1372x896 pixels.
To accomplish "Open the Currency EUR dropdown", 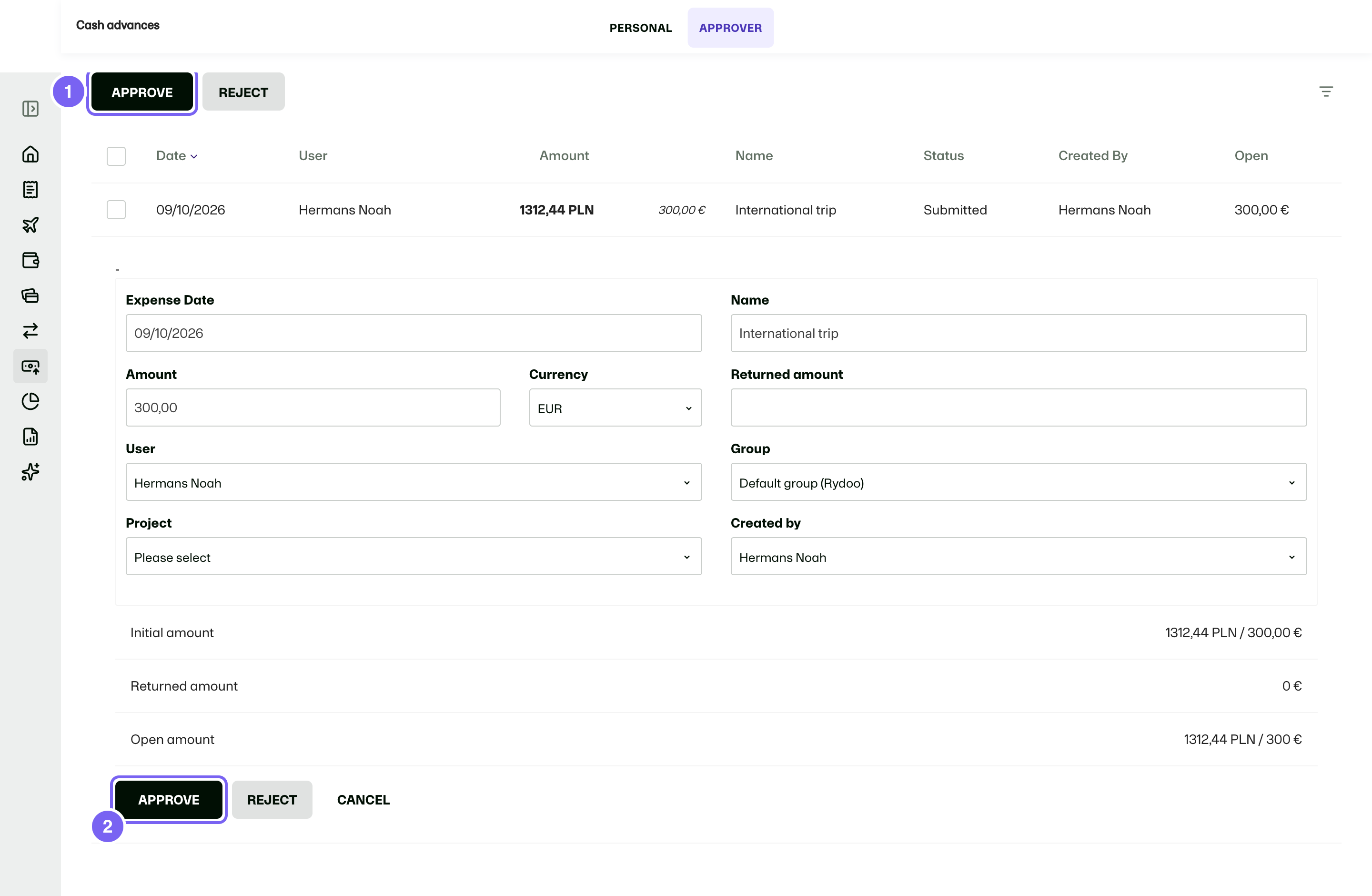I will tap(615, 407).
